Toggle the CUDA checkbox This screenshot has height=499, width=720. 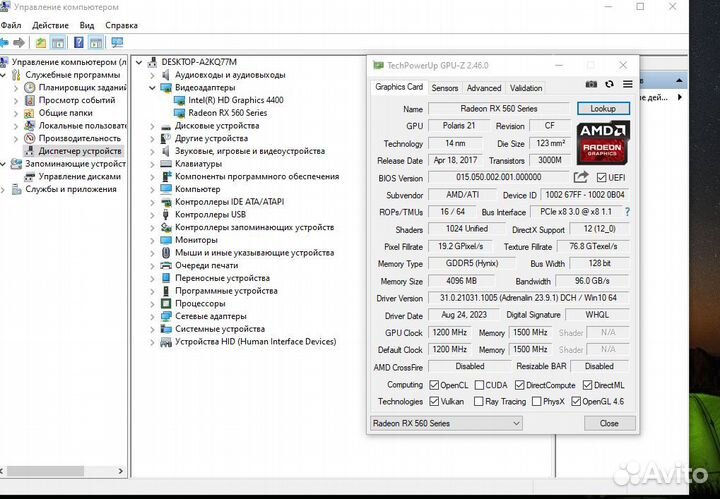click(x=479, y=385)
